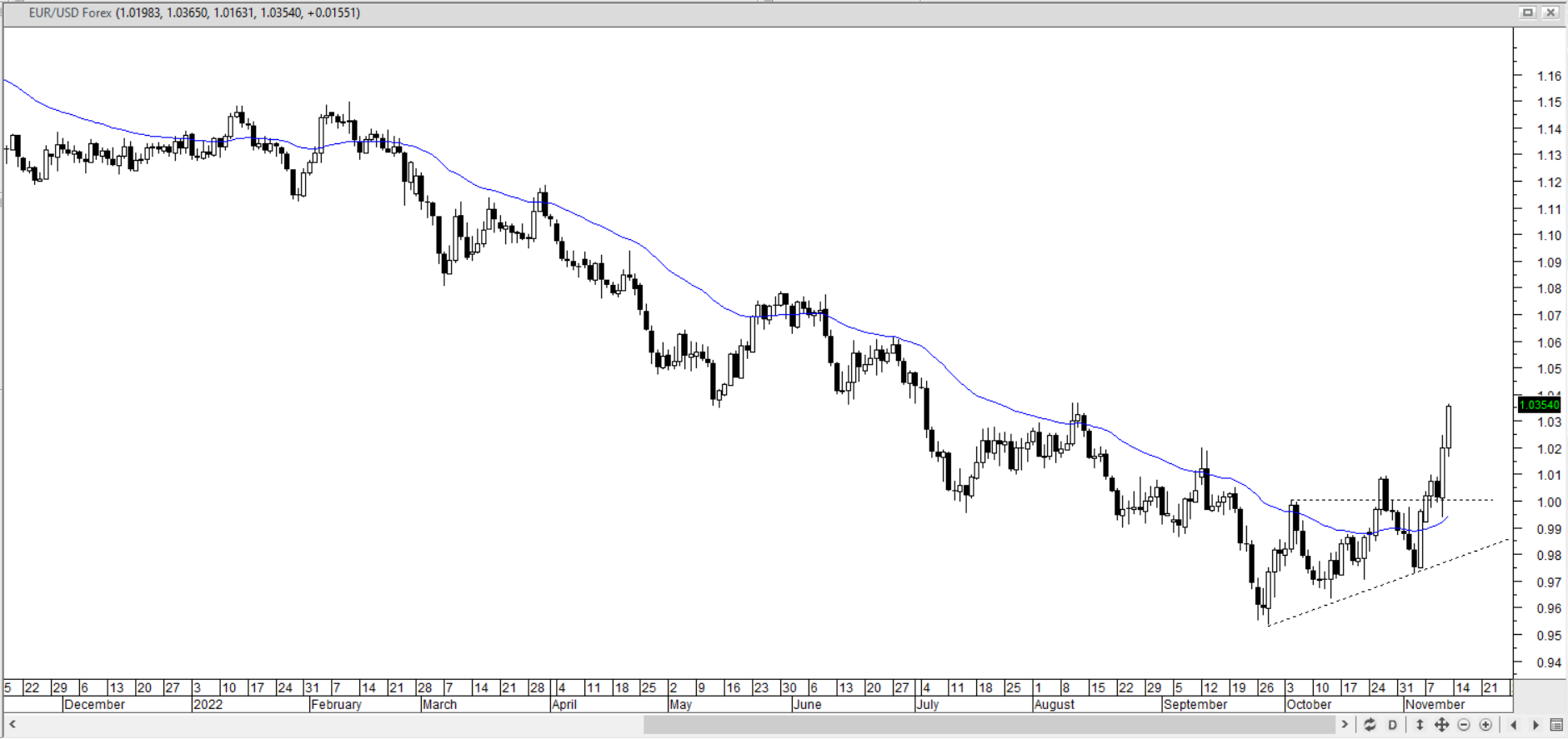
Task: Click the vertical scale arrows icon
Action: pos(1420,725)
